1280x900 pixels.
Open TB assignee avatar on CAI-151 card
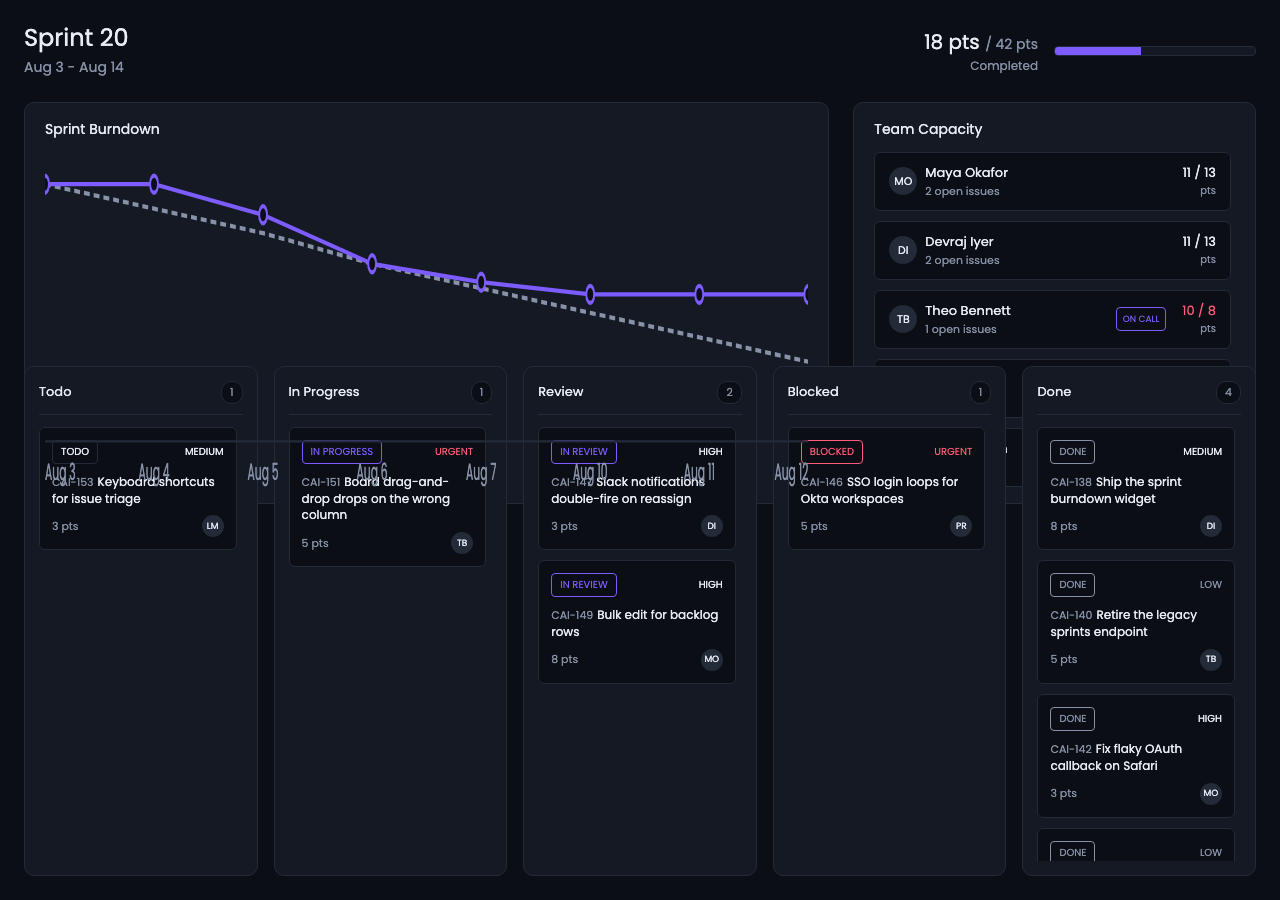[462, 543]
